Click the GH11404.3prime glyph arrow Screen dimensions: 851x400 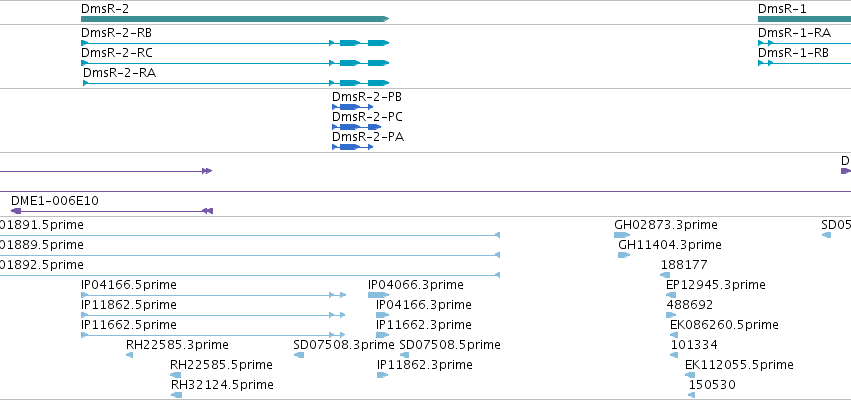click(624, 255)
